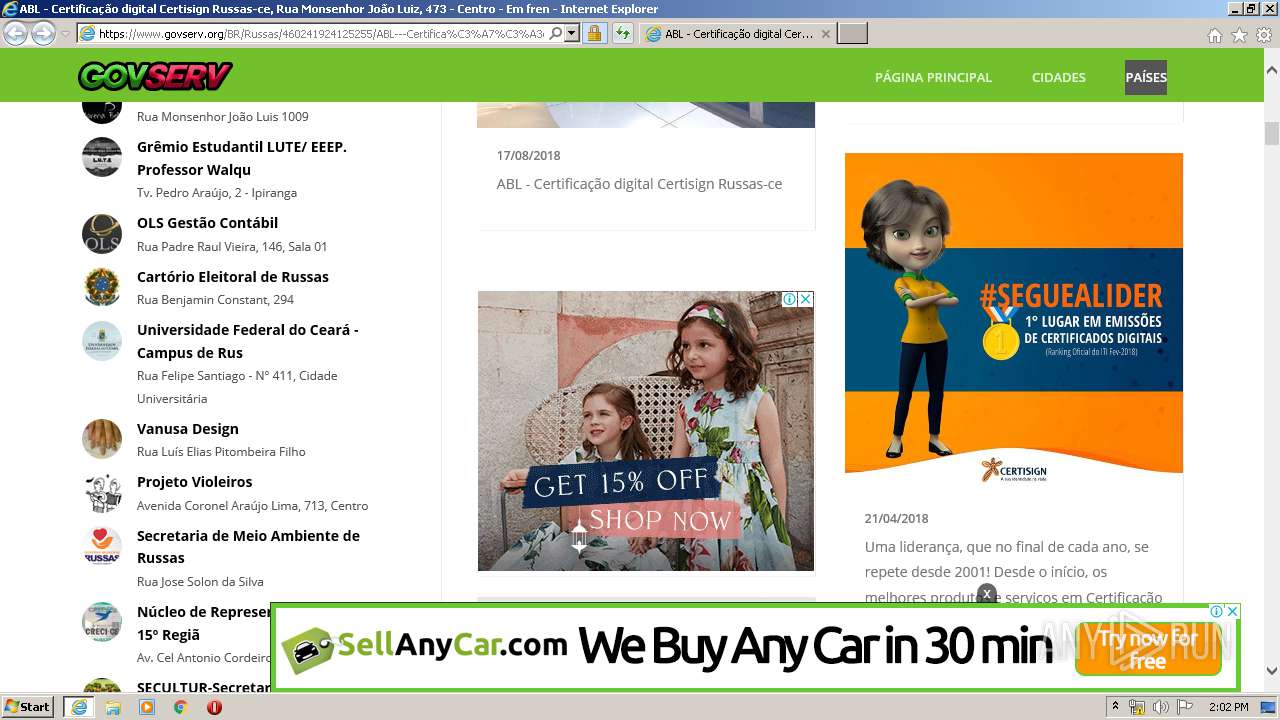Open Projeto Violeiros link
The width and height of the screenshot is (1280, 720).
[x=195, y=482]
